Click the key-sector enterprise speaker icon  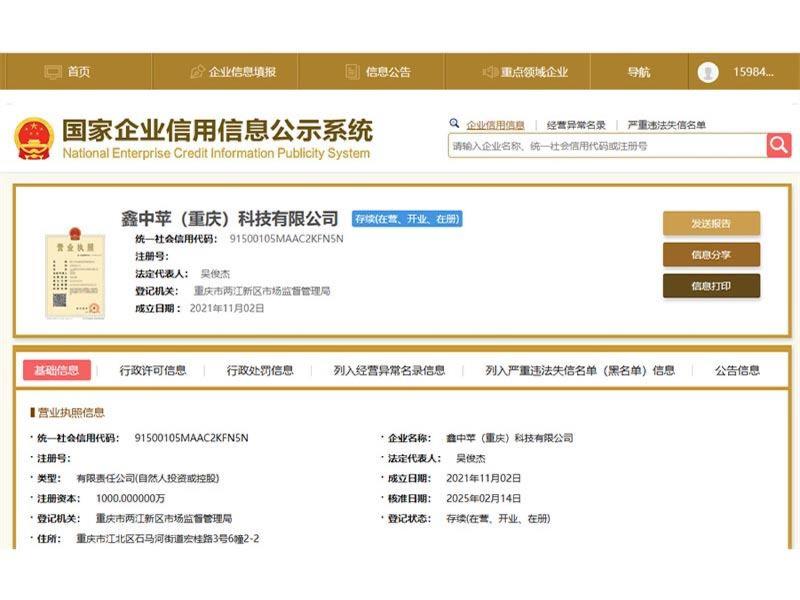[x=490, y=72]
